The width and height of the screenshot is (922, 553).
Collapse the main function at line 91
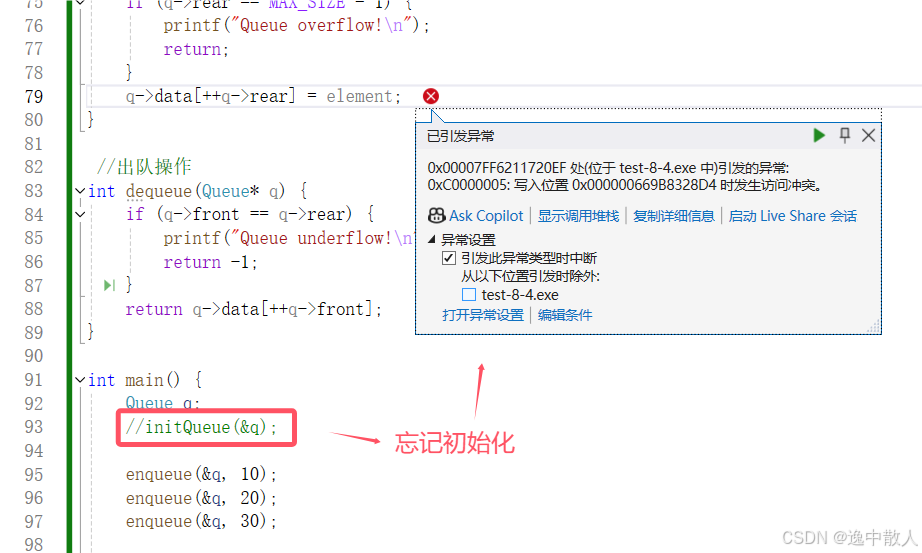(x=80, y=380)
